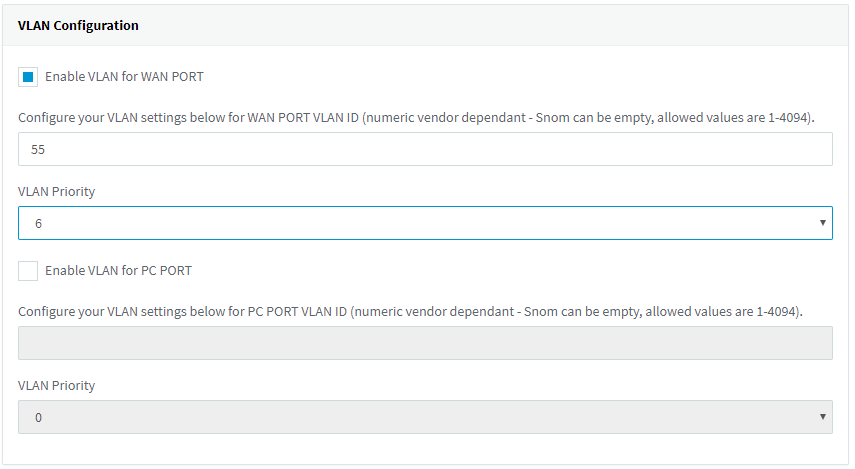Click the WAN PORT VLAN ID description text
855x469 pixels.
pos(300,118)
